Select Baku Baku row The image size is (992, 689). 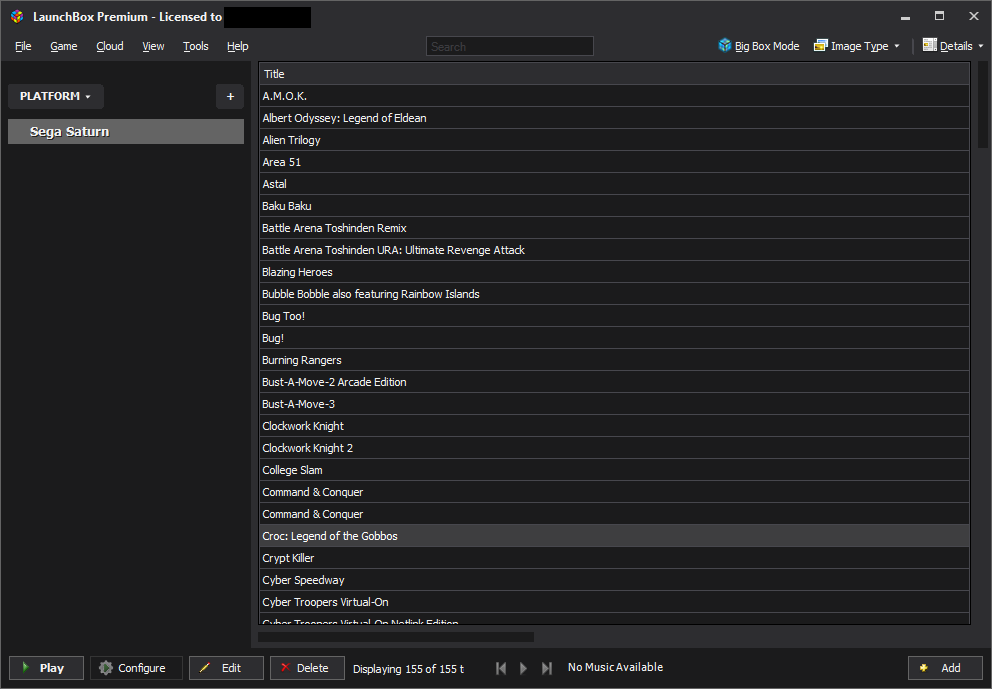point(614,206)
